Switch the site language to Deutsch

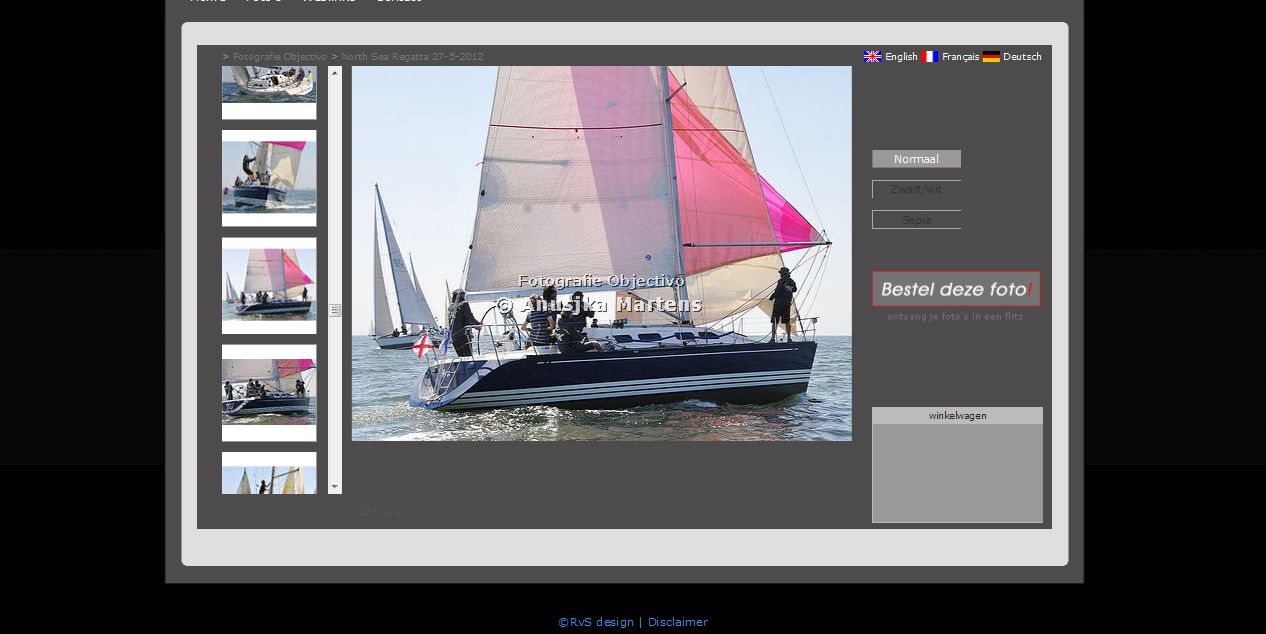click(1012, 57)
